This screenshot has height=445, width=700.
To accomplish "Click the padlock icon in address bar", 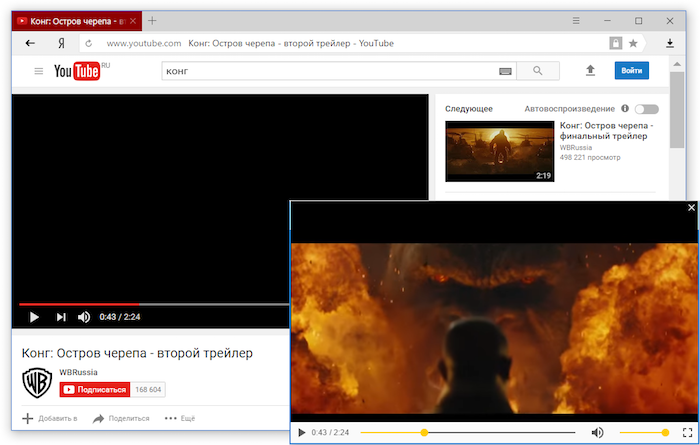I will 616,43.
